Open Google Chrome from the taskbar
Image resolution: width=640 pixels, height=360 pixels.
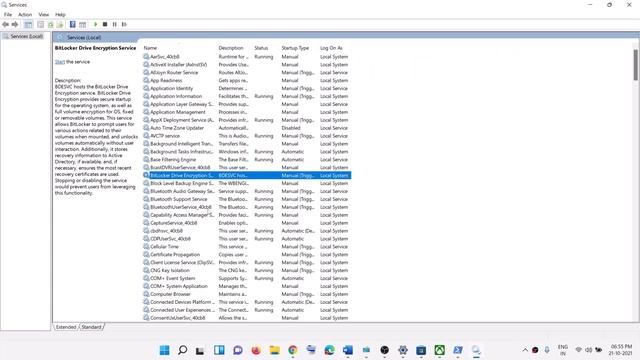(x=293, y=350)
